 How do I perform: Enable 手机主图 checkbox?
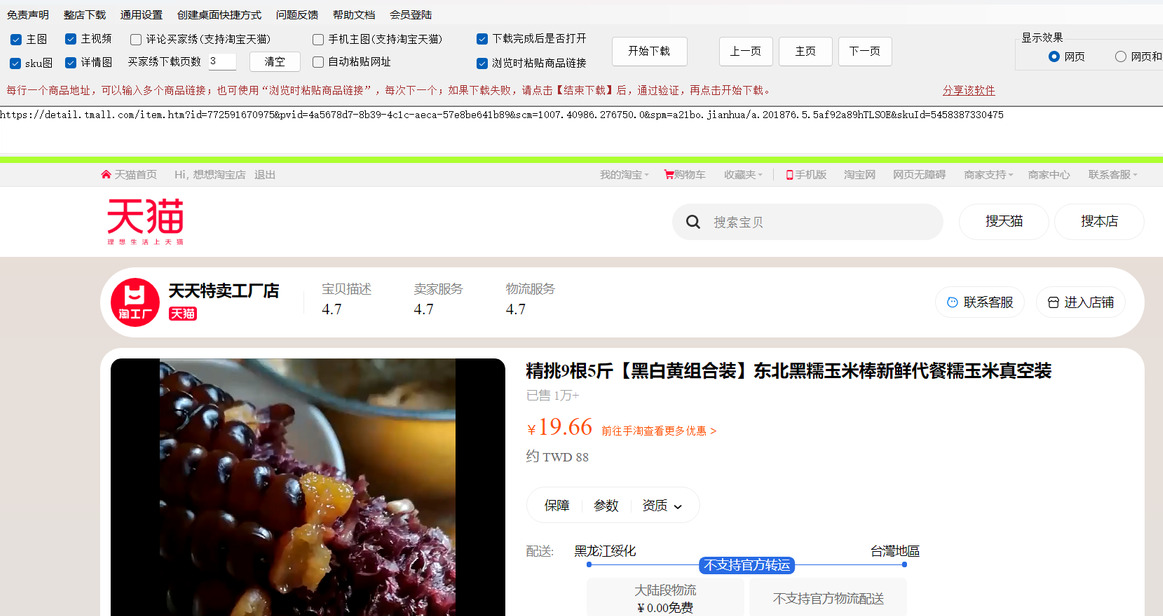click(318, 39)
